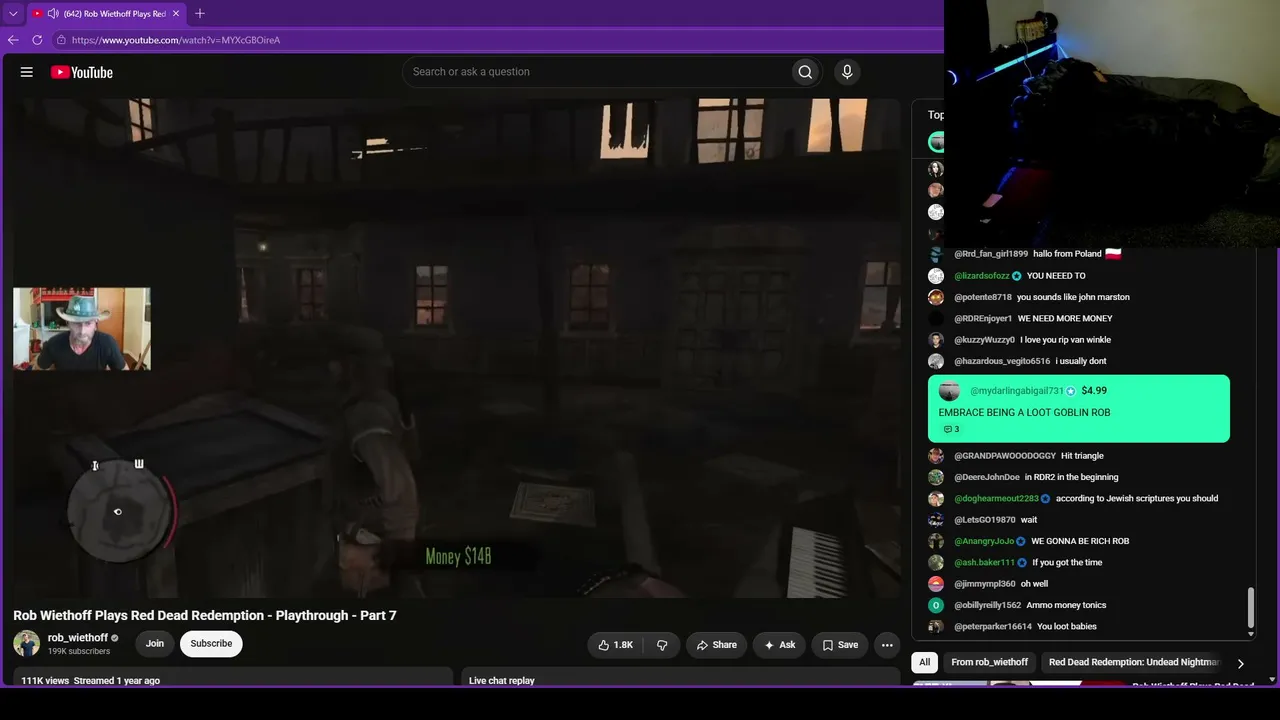Image resolution: width=1280 pixels, height=720 pixels.
Task: Click the member badge beside @lizardsofozz
Action: click(1017, 276)
